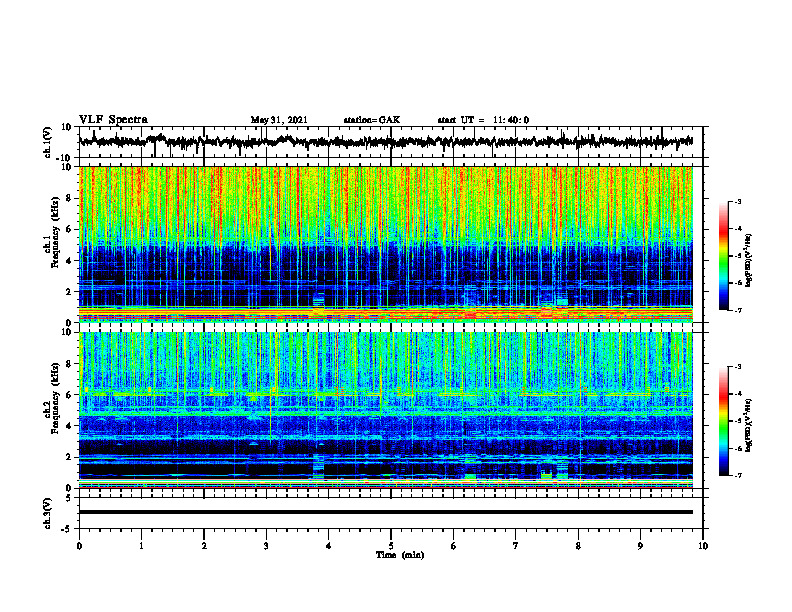Click the ch.2 spectrogram color scale bar
792x612 pixels.
[723, 421]
